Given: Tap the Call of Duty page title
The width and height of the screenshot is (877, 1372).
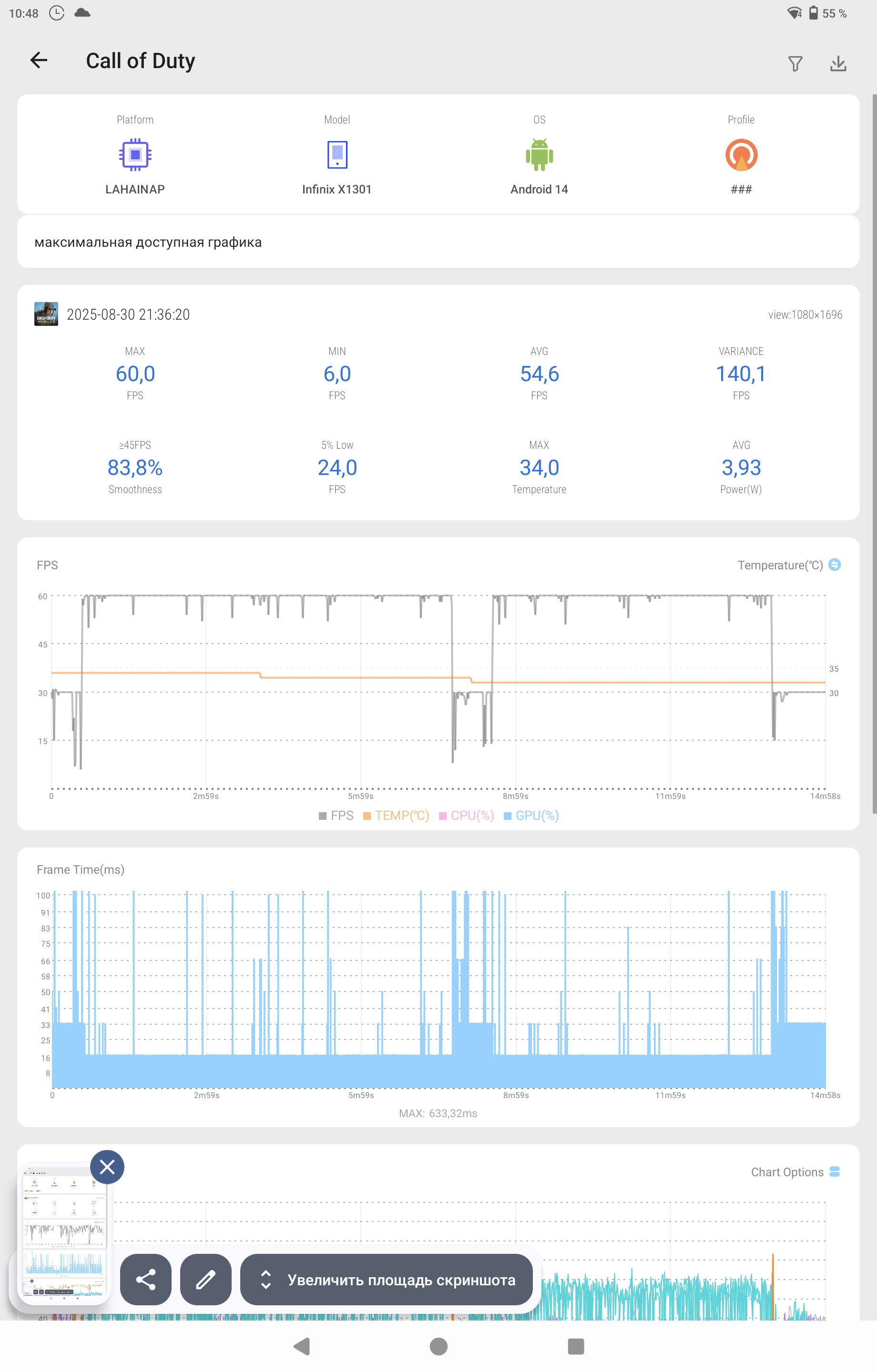Looking at the screenshot, I should pos(140,61).
